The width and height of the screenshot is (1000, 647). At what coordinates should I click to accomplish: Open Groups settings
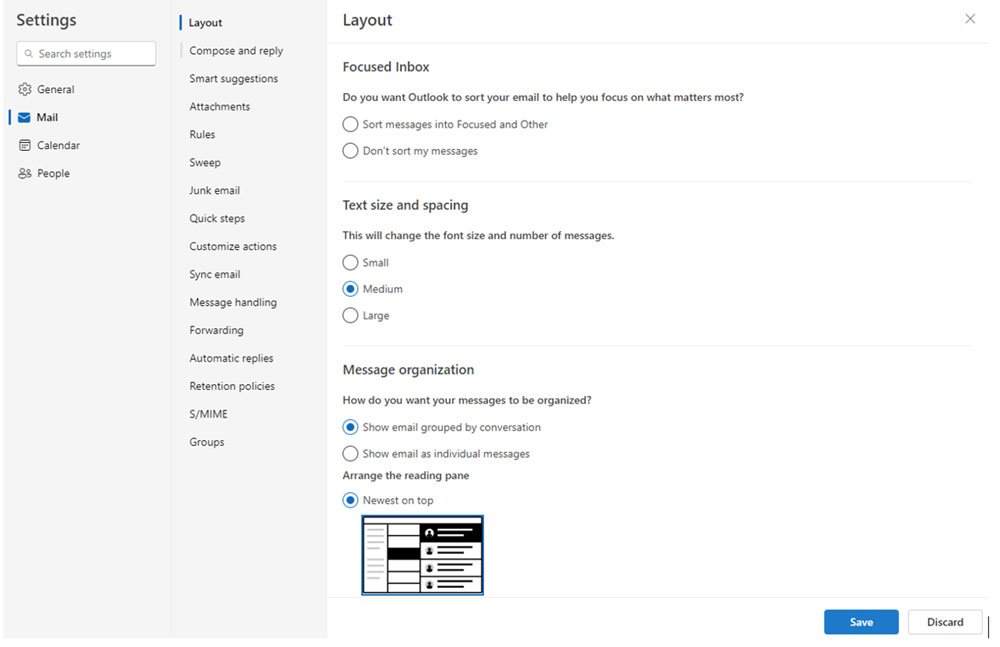click(x=207, y=442)
